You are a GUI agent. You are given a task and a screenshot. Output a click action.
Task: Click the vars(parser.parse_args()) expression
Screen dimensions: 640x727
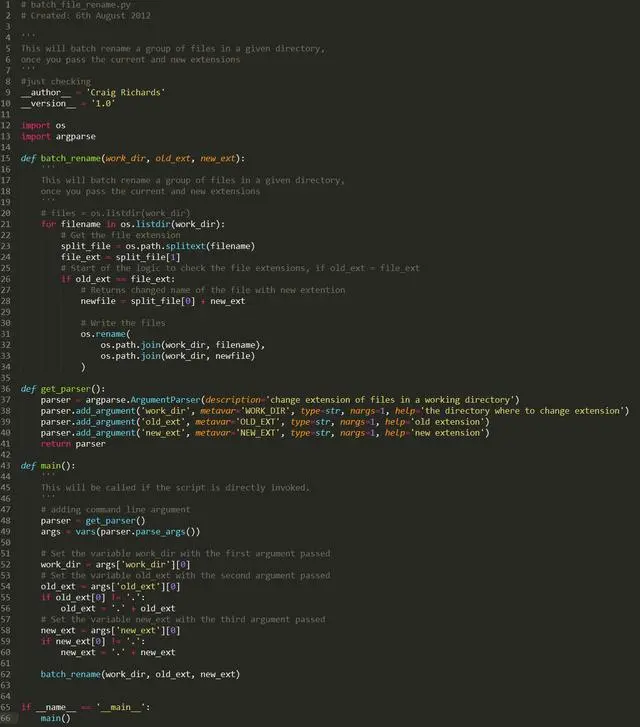pos(138,532)
